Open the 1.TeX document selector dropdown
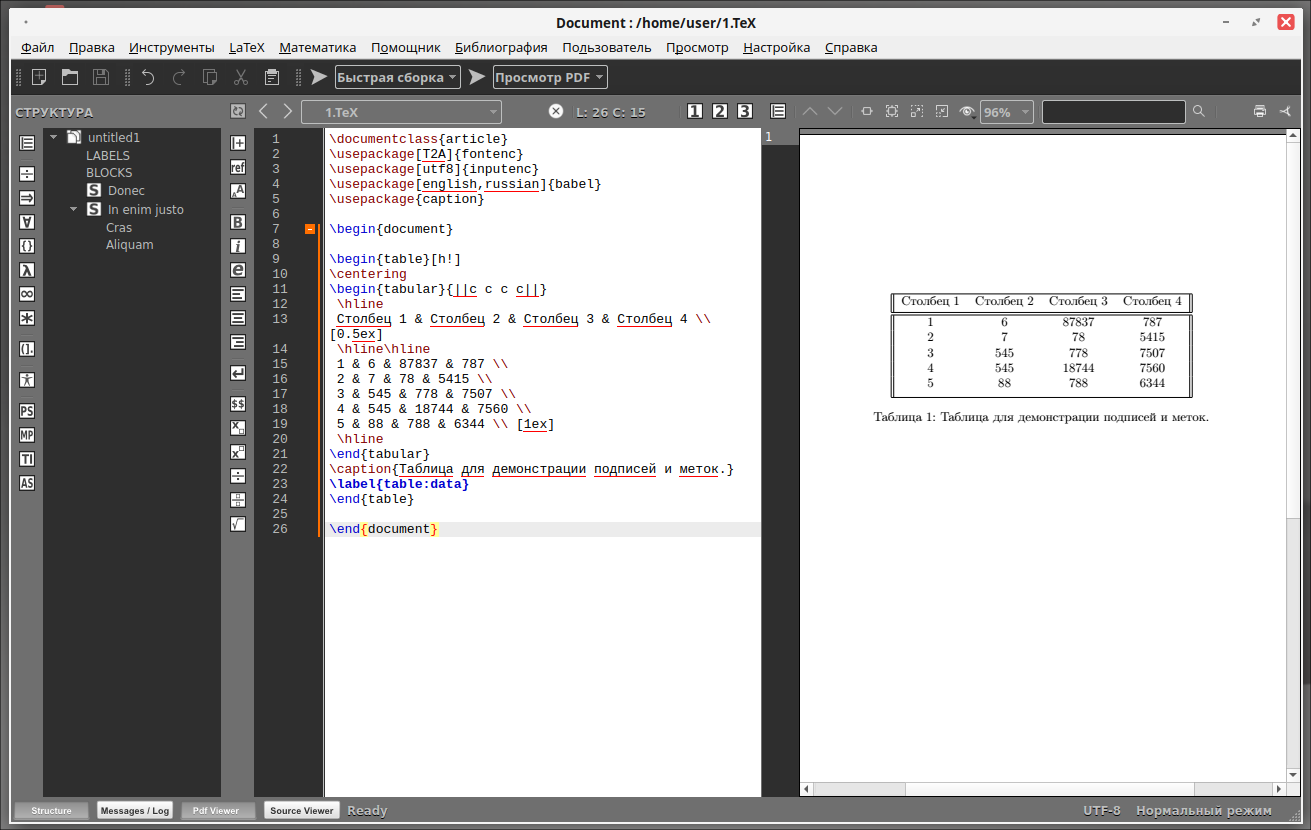 401,112
